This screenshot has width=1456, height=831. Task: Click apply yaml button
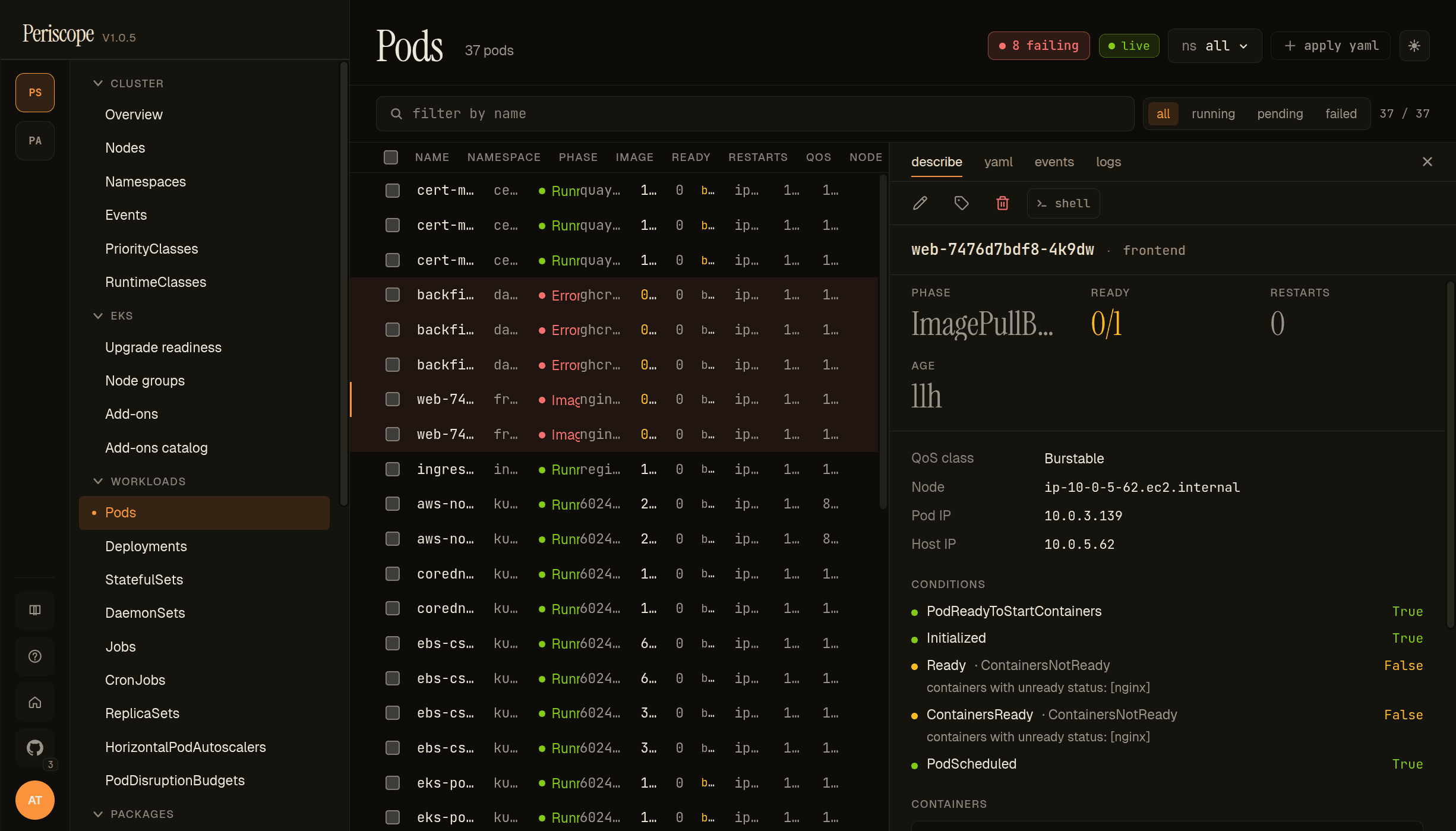1331,46
